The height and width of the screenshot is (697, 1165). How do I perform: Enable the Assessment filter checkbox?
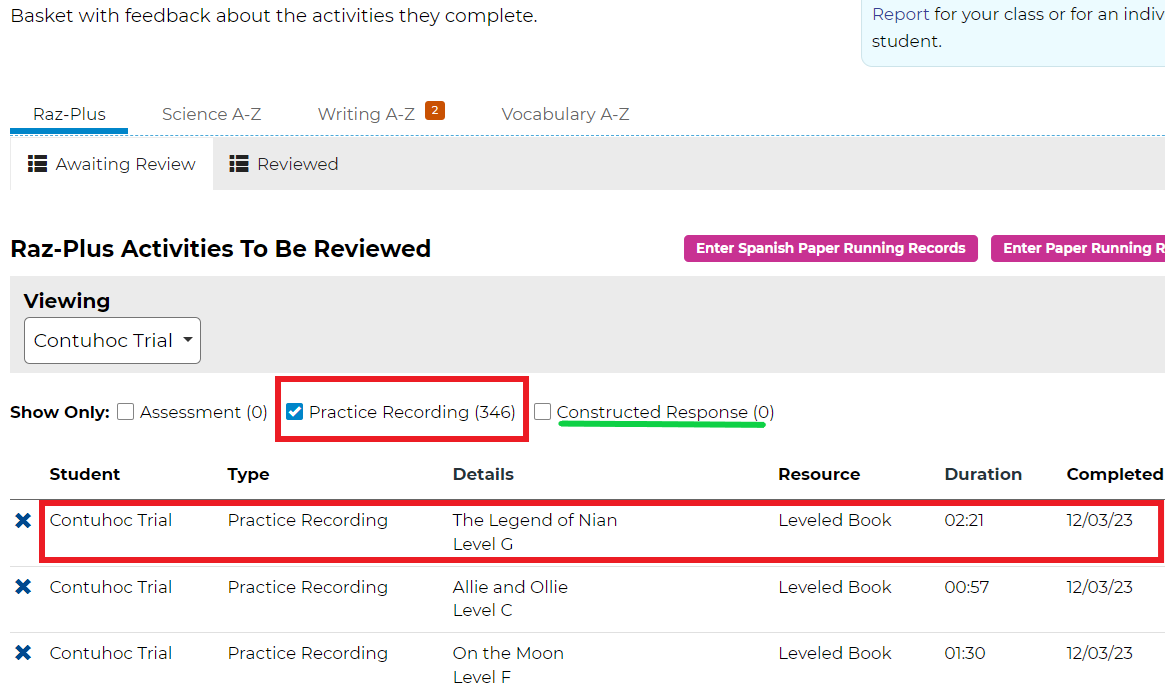point(126,412)
